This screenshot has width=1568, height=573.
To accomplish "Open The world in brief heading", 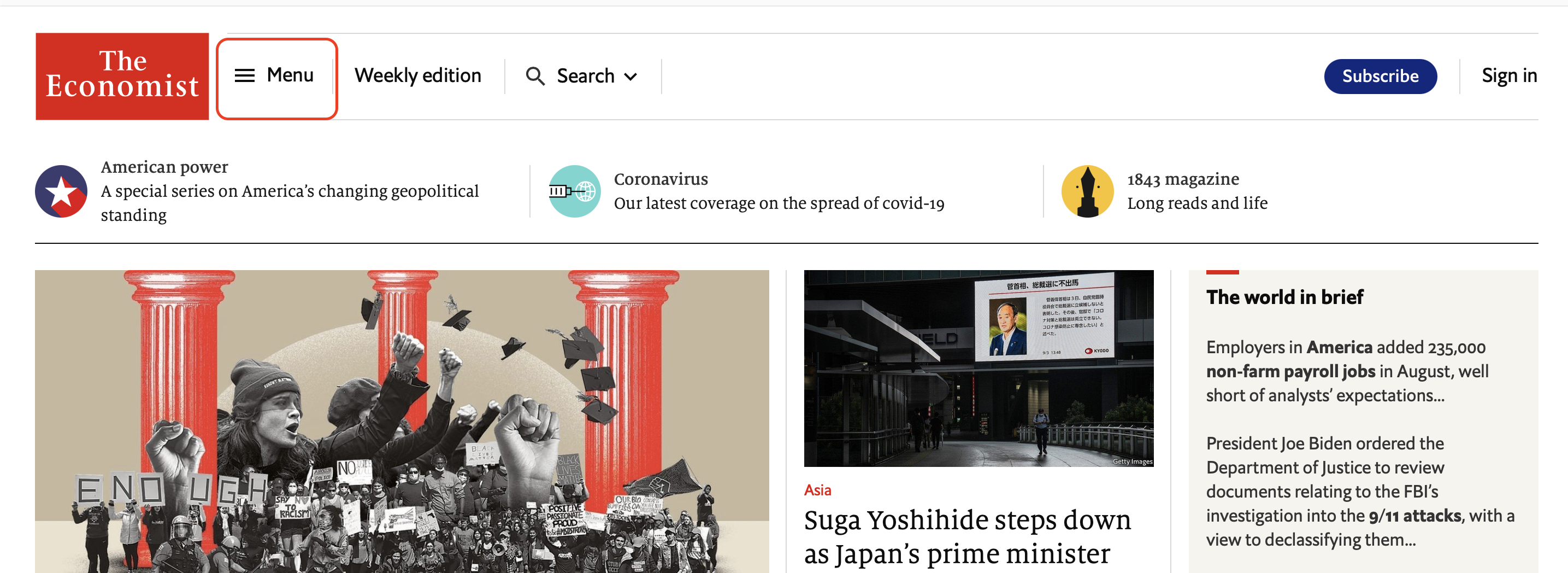I will [x=1284, y=296].
